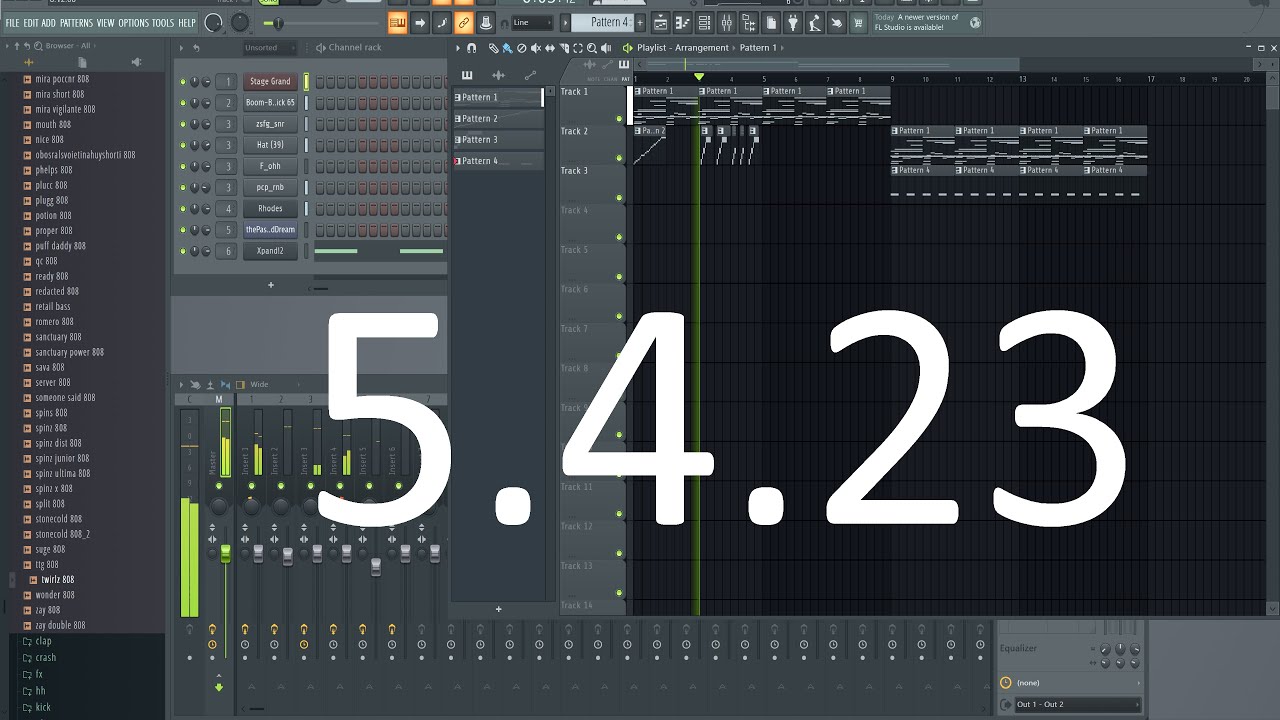Select the Mute tool in Playlist toolbar

pos(535,47)
